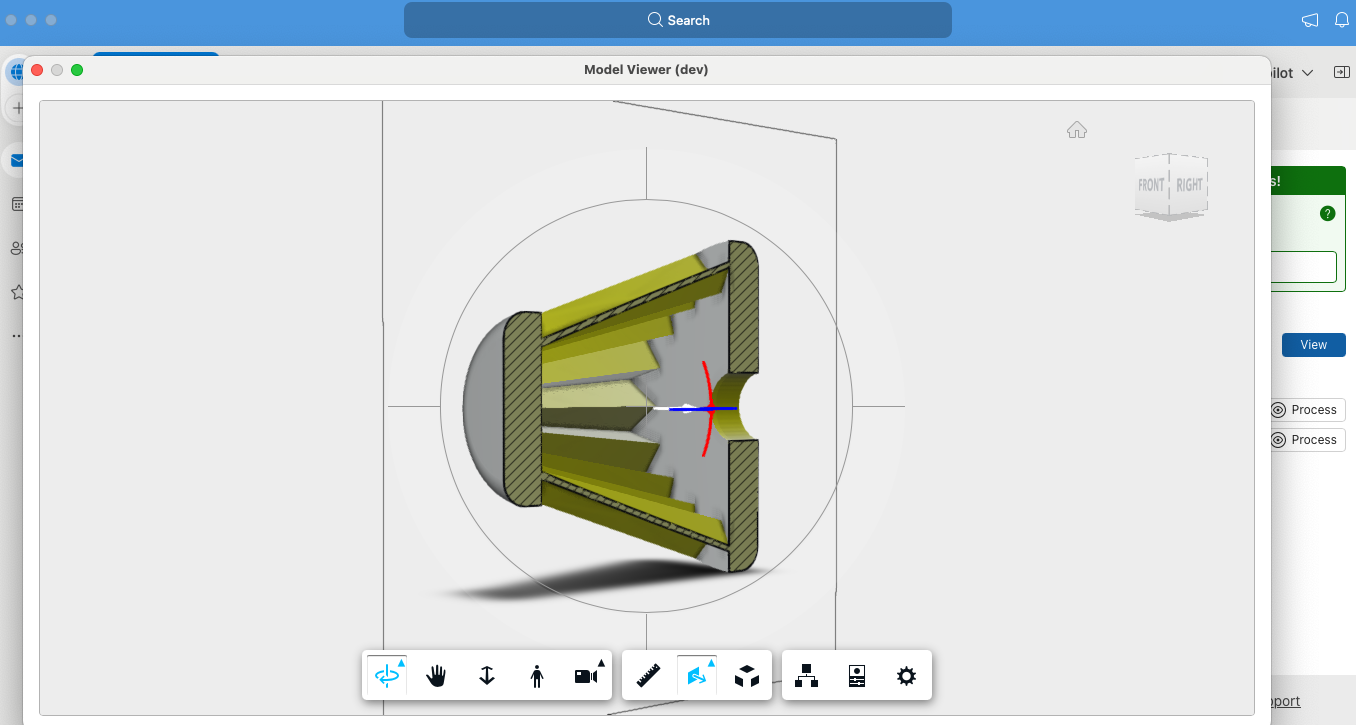Open notifications bell icon
1356x725 pixels.
click(1341, 20)
